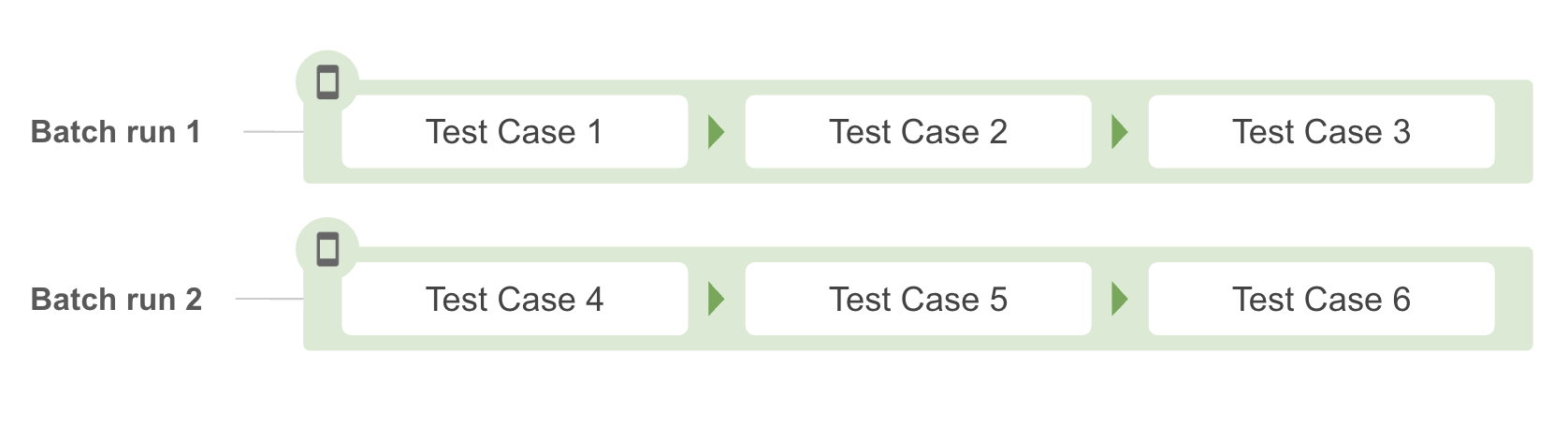Screen dimensions: 1568x427
Task: Click the green arrow between Test Case 5 and 6
Action: pos(1120,300)
